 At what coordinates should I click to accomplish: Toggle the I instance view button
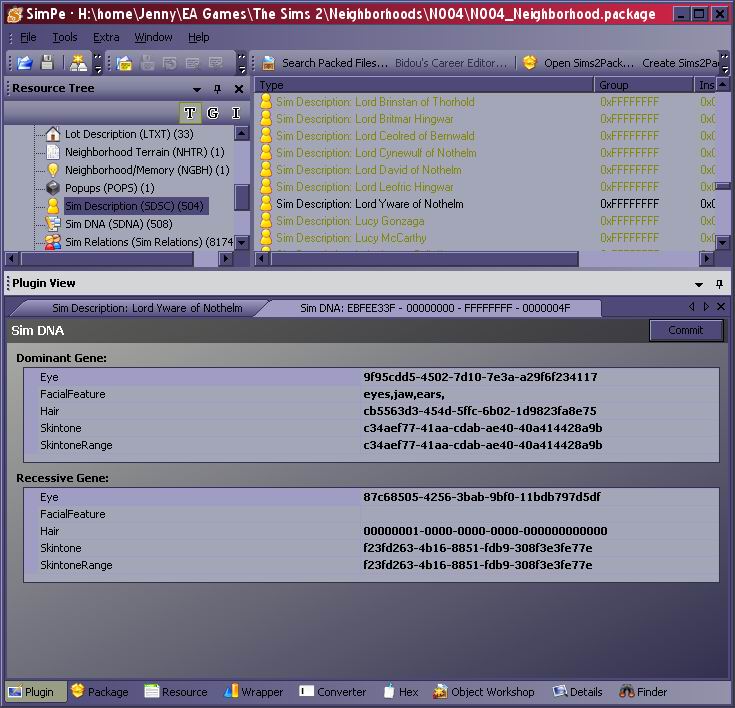236,113
